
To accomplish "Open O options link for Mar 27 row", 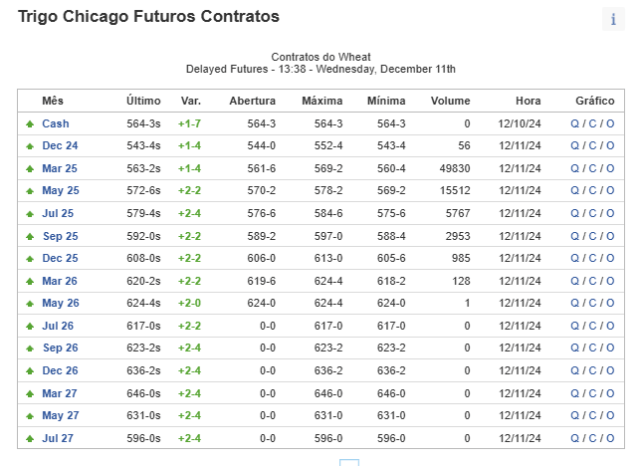I will 610,393.
